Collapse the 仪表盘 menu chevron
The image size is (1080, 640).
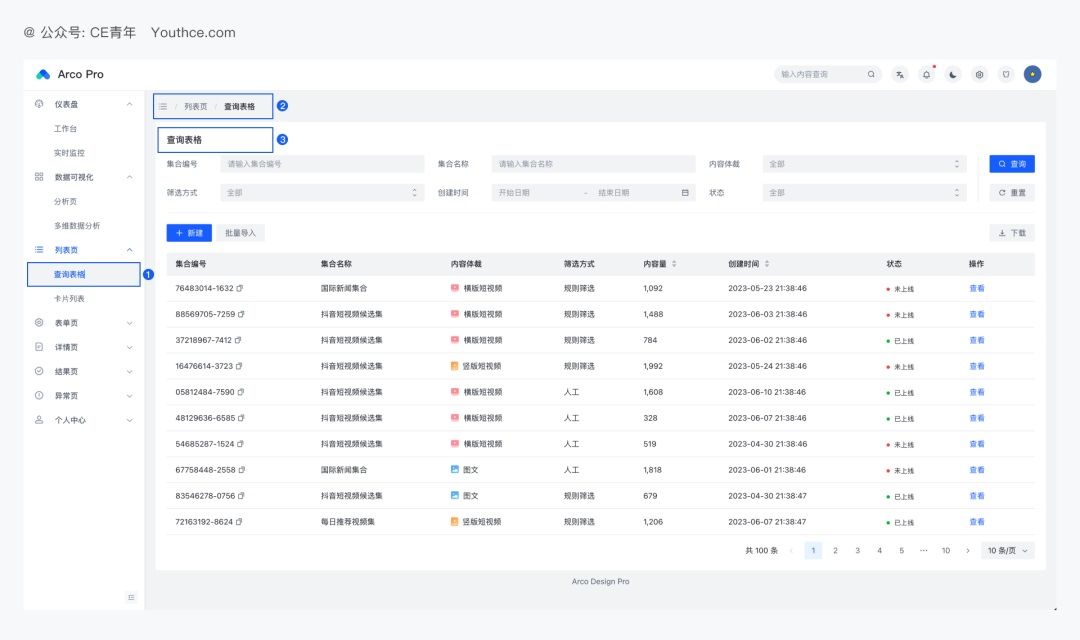point(129,104)
